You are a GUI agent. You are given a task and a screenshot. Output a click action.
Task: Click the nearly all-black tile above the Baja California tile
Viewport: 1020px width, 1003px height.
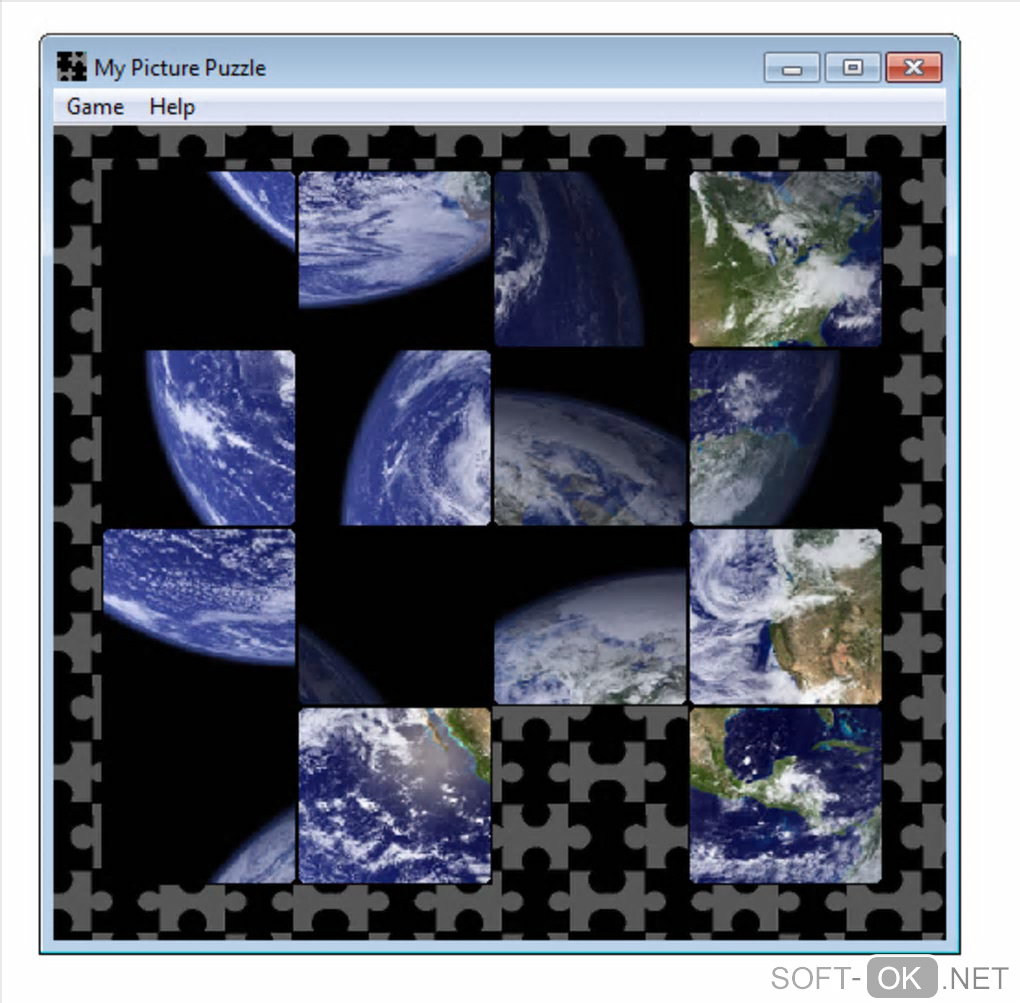click(394, 617)
